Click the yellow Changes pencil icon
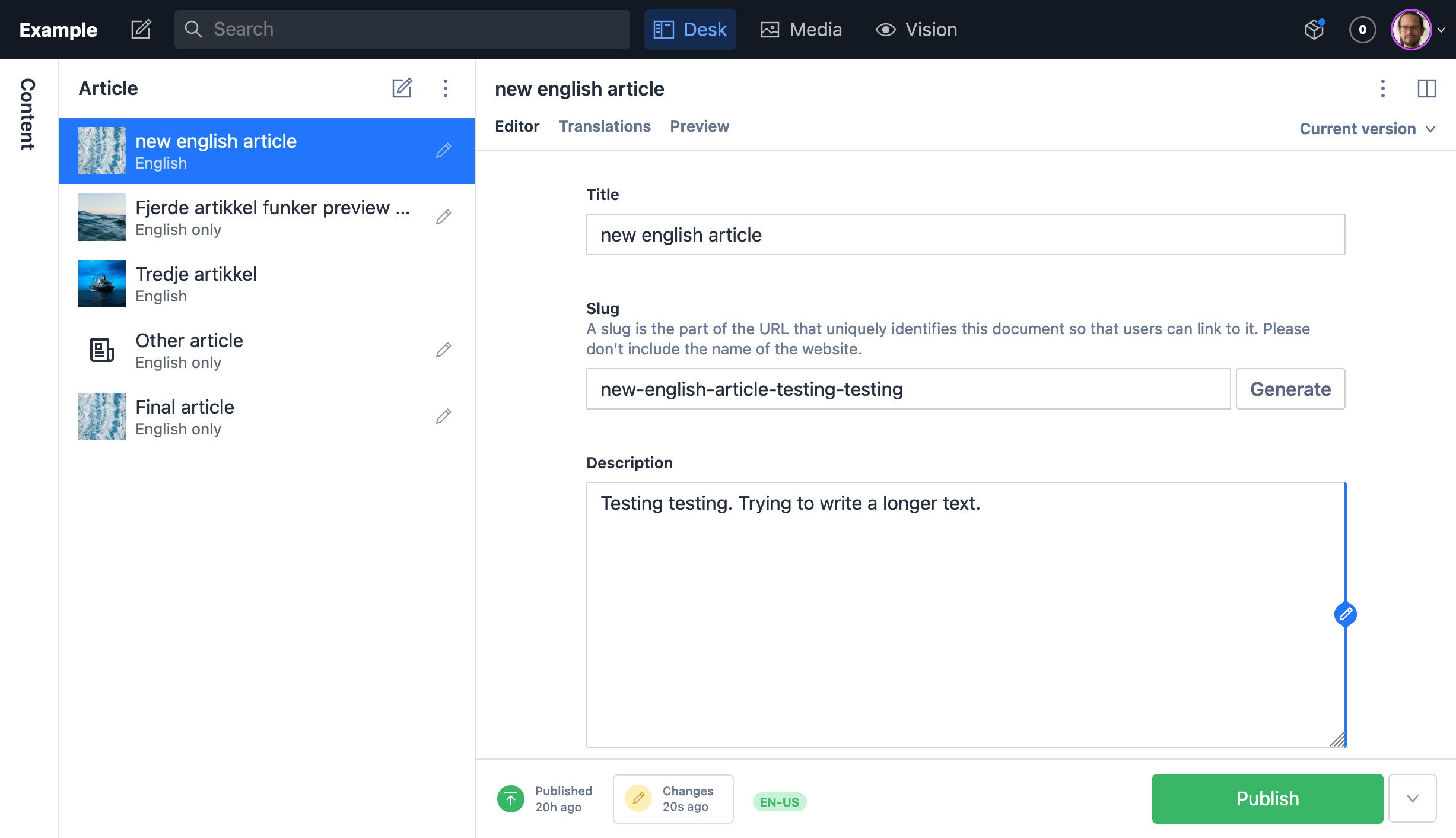Viewport: 1456px width, 838px height. (x=638, y=799)
